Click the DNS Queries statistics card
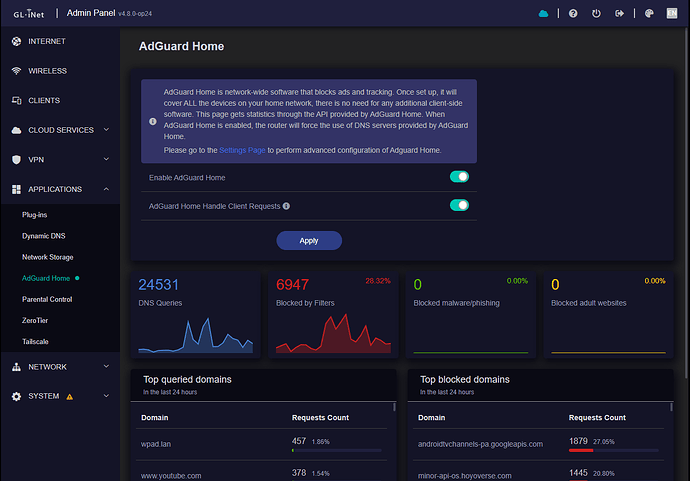The width and height of the screenshot is (690, 481). click(x=195, y=314)
